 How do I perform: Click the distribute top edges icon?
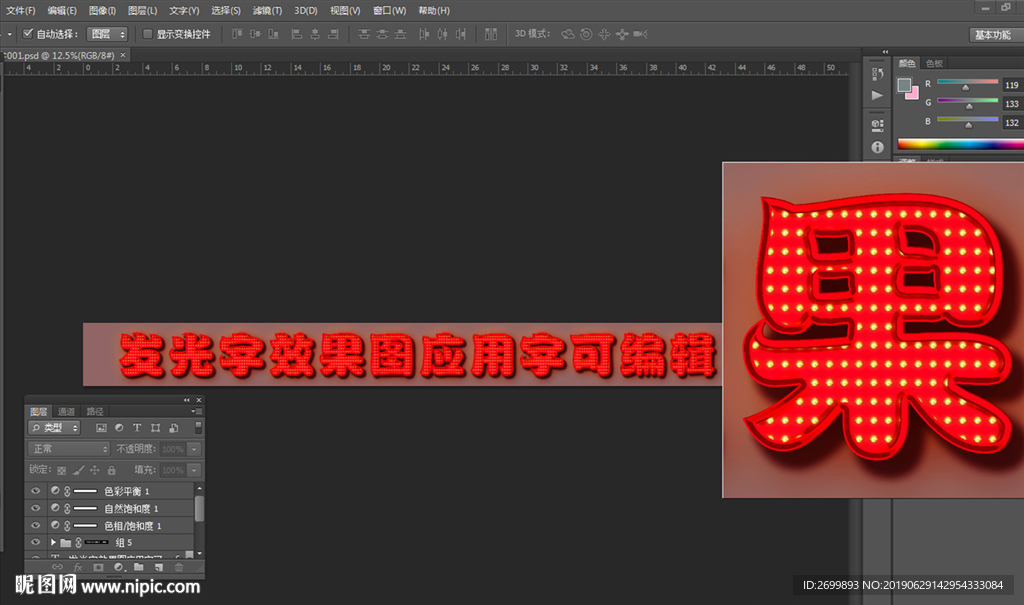(x=364, y=33)
